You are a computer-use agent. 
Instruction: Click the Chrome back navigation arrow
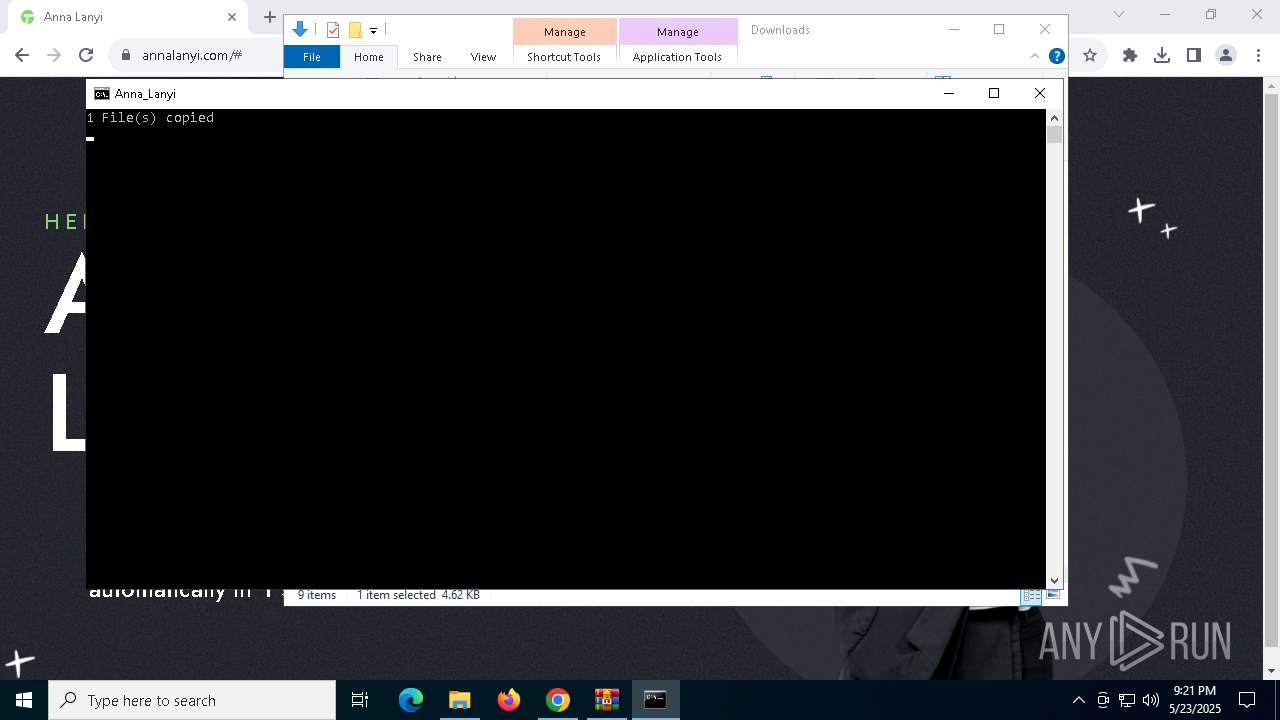click(x=22, y=55)
